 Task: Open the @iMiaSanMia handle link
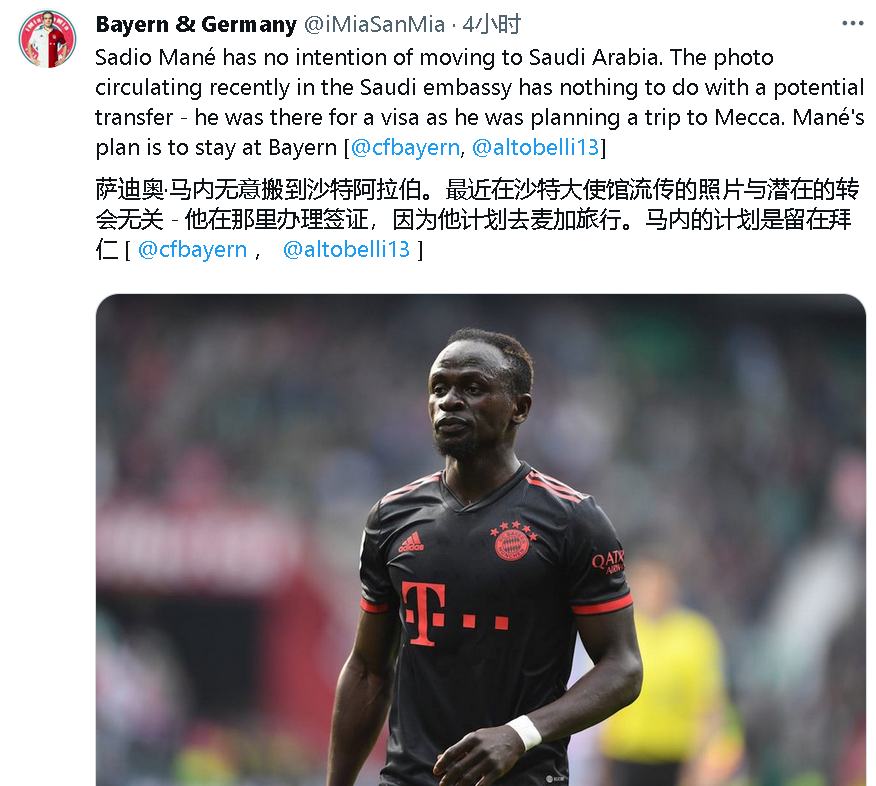[x=374, y=25]
